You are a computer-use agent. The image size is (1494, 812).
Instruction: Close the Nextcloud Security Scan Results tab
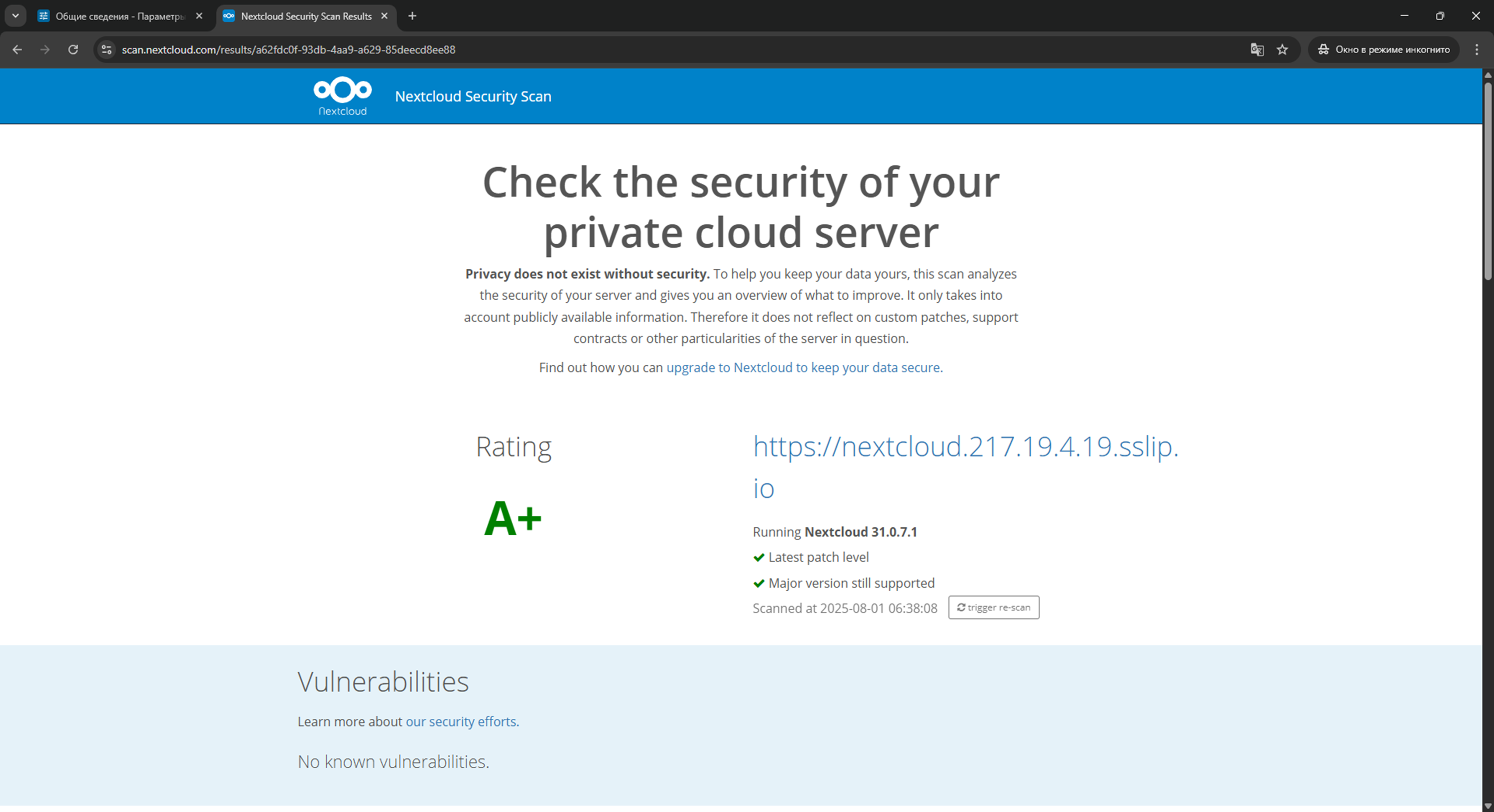click(x=384, y=16)
